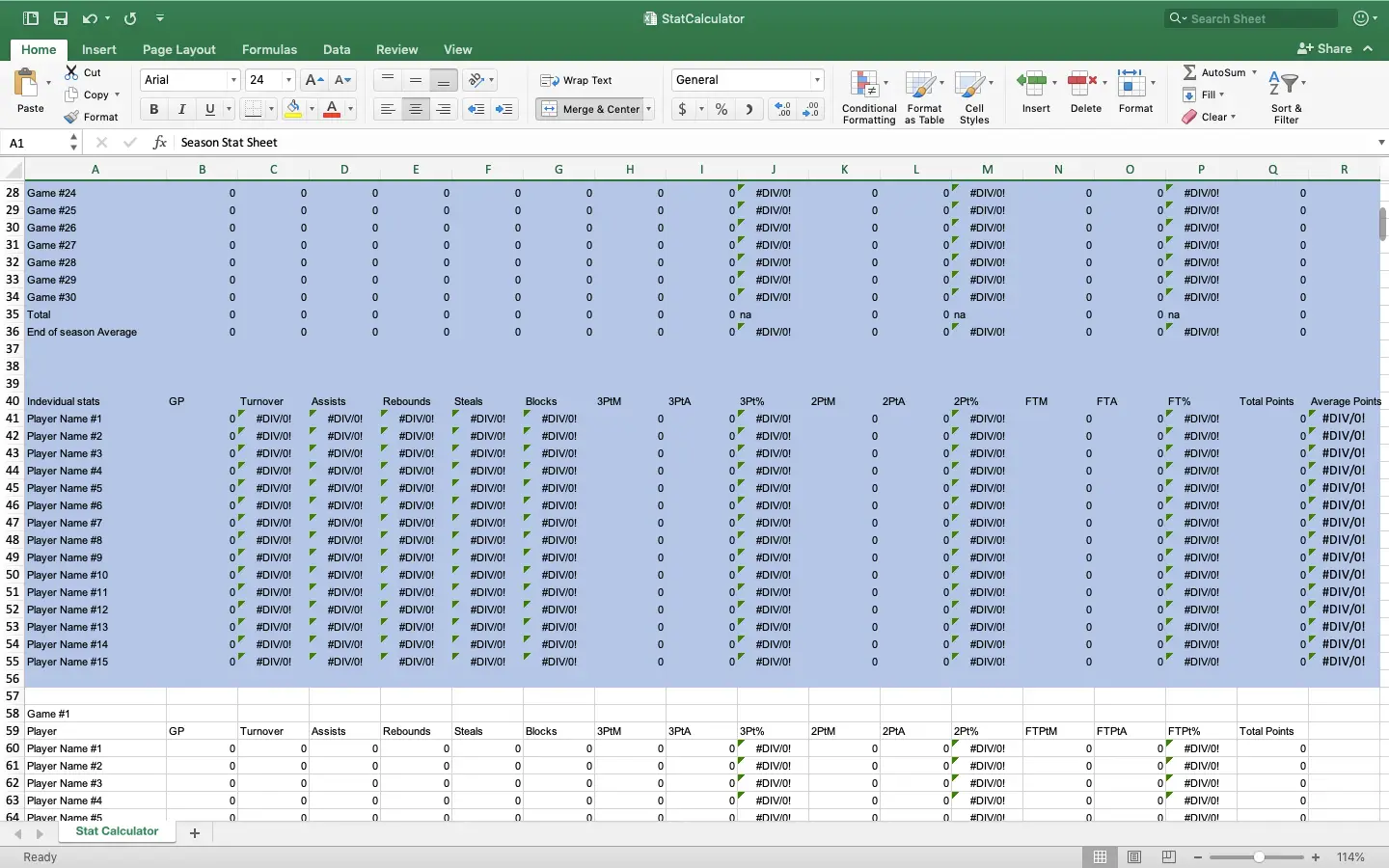1389x868 pixels.
Task: Apply comma style format
Action: [749, 109]
